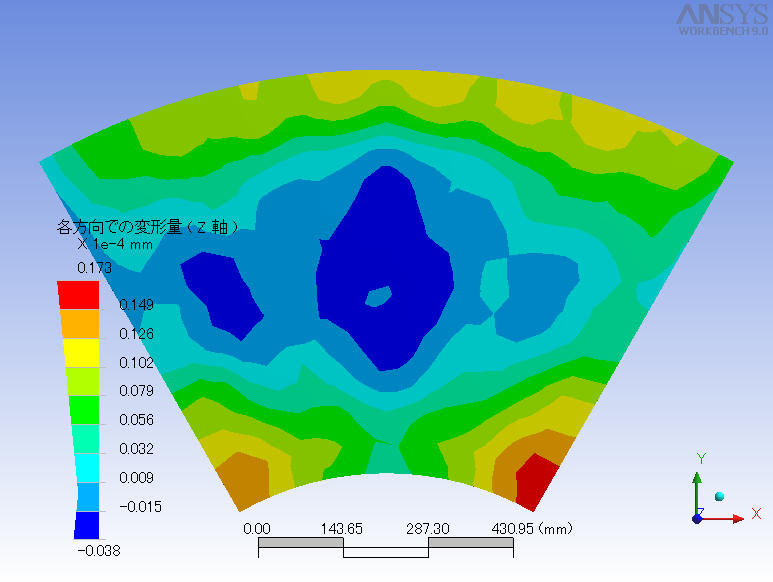The width and height of the screenshot is (773, 582).
Task: Click the red legend color band
Action: [78, 295]
